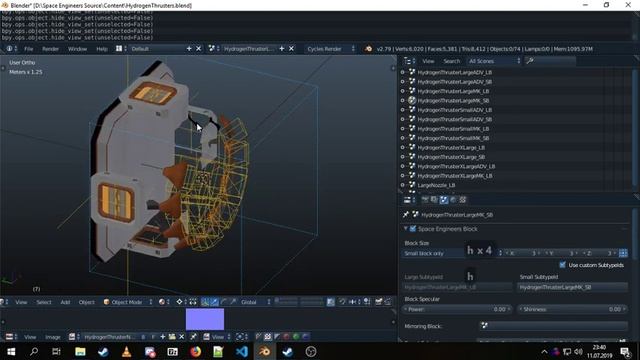The image size is (640, 360).
Task: Open the Help menu
Action: pos(102,49)
